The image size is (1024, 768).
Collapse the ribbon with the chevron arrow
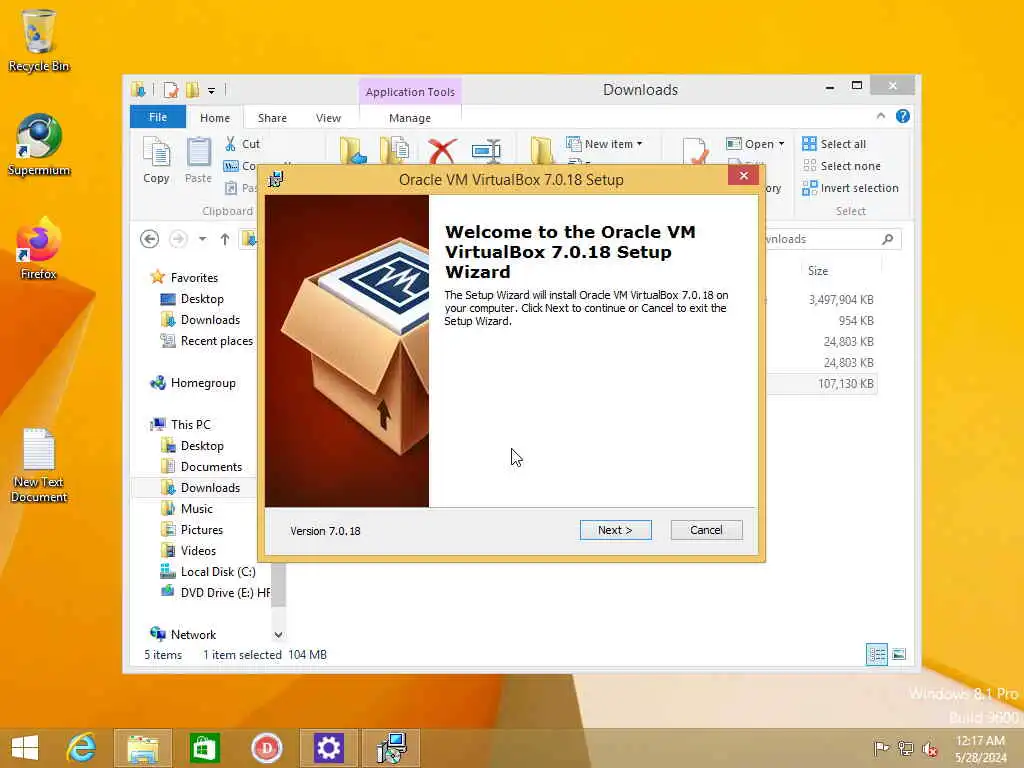coord(881,116)
